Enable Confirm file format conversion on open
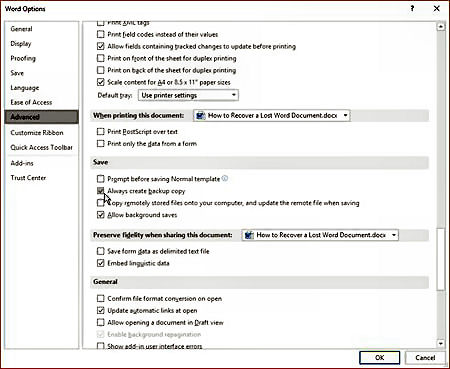The height and width of the screenshot is (369, 450). pyautogui.click(x=100, y=298)
